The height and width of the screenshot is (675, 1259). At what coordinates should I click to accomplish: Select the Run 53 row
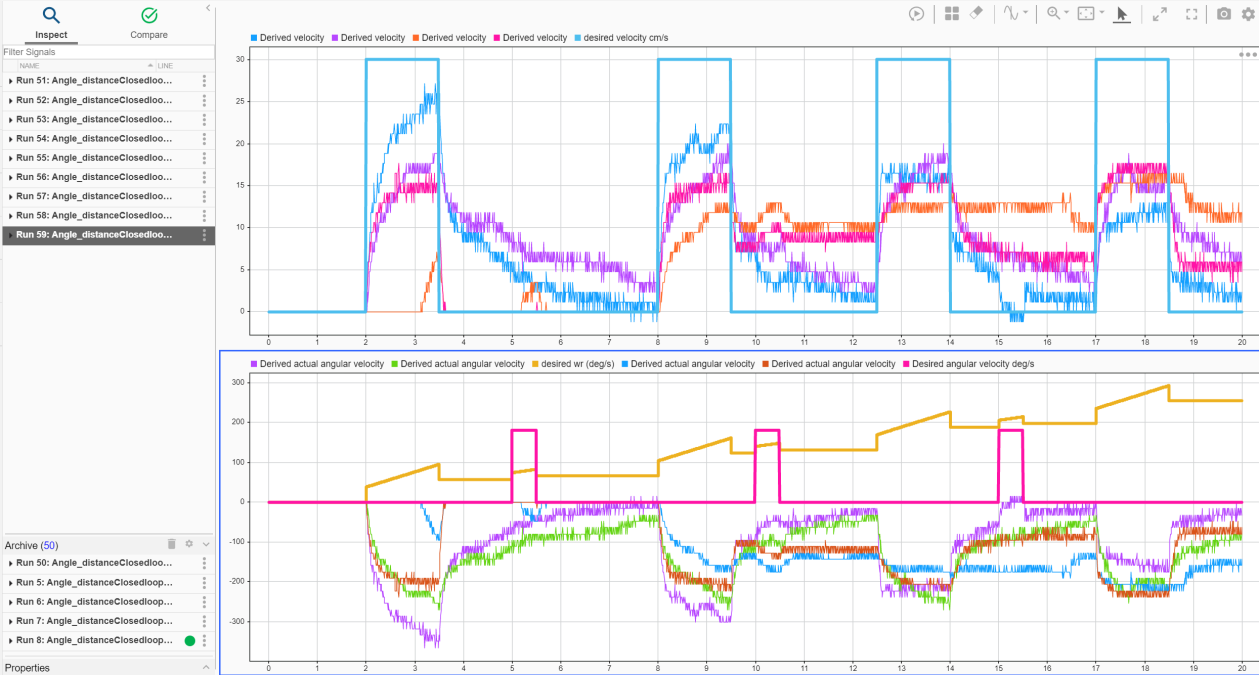(x=108, y=120)
